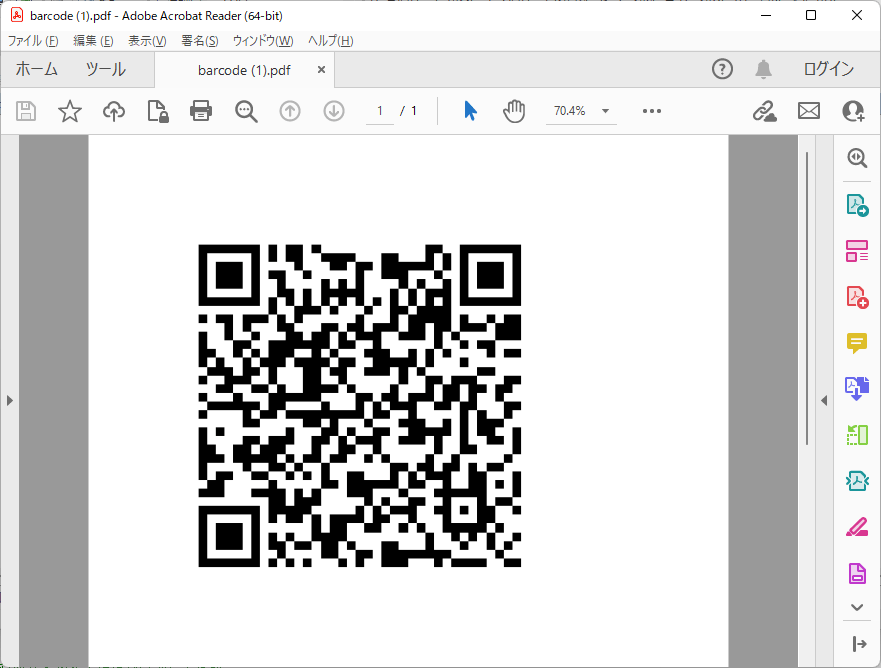Click the page number field

380,111
